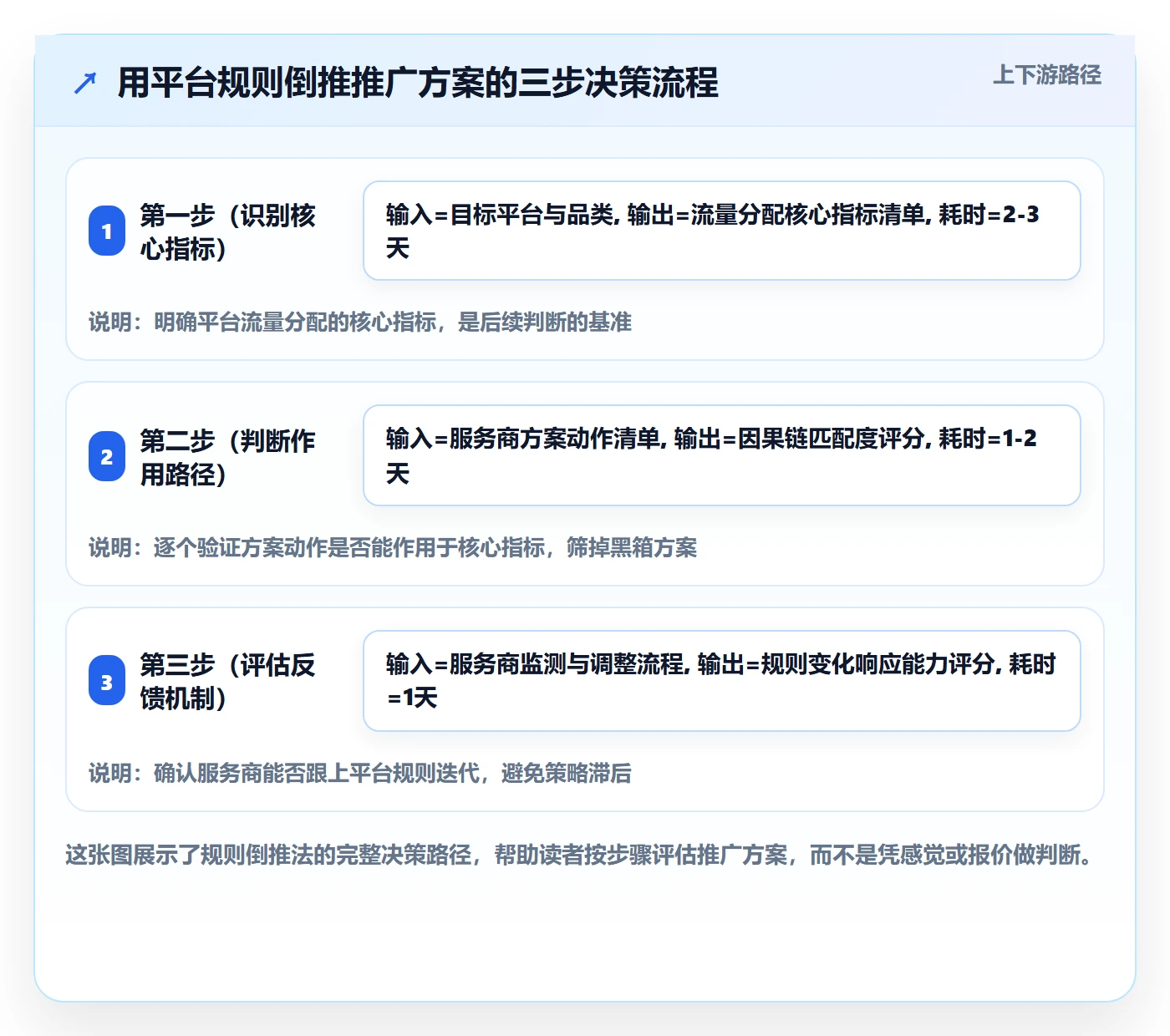Click the caption 这张图展示了规则倒推法的完整决策路径
The image size is (1170, 1036).
click(579, 855)
